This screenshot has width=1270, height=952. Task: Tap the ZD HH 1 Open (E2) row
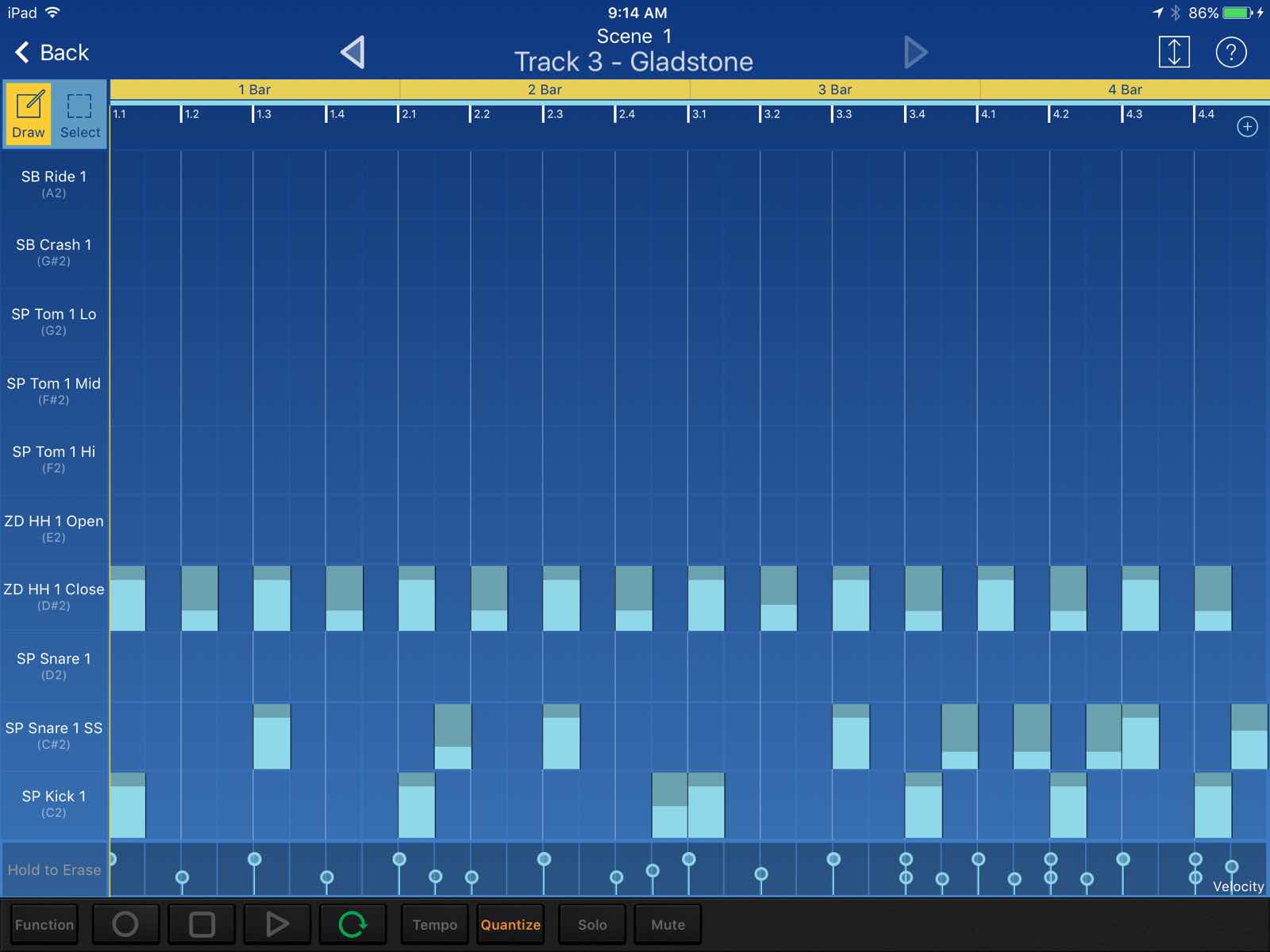tap(54, 528)
